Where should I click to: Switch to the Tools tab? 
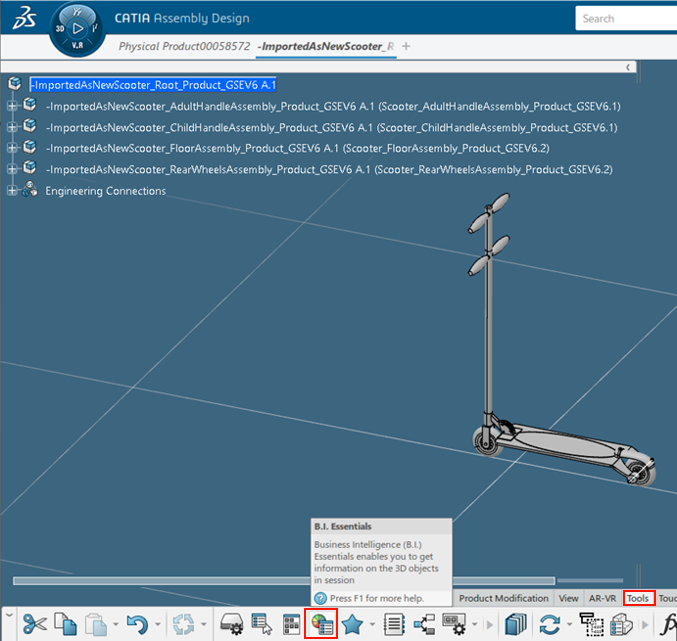[x=638, y=598]
